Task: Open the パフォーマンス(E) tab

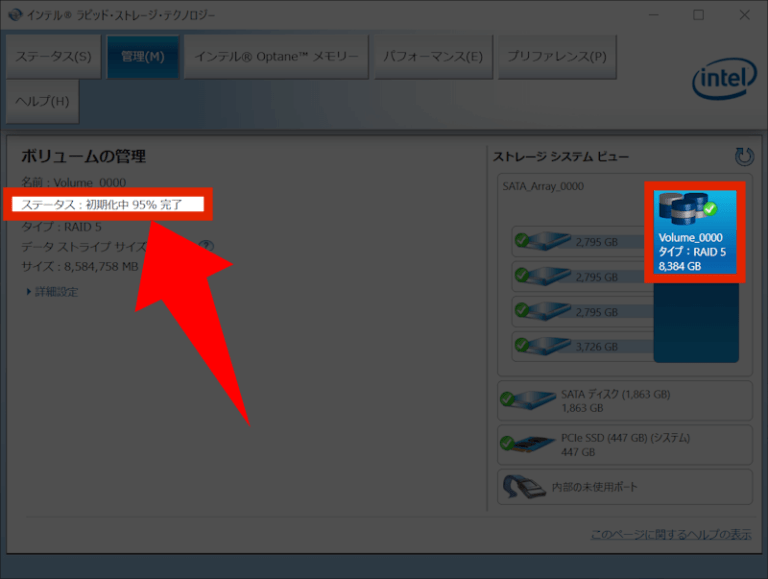Action: point(433,56)
